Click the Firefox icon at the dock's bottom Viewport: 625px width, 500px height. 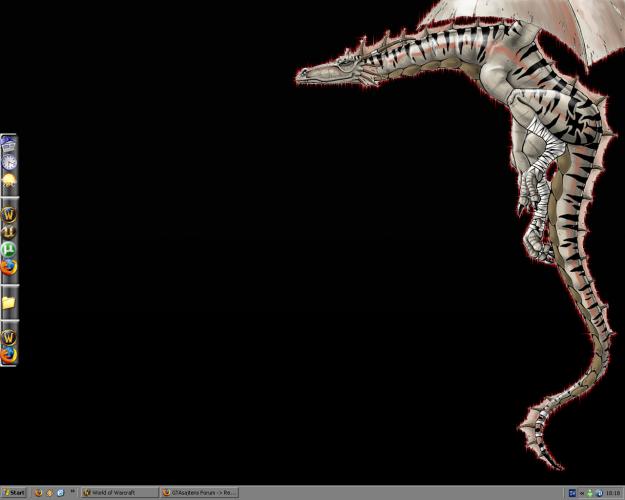click(x=8, y=354)
